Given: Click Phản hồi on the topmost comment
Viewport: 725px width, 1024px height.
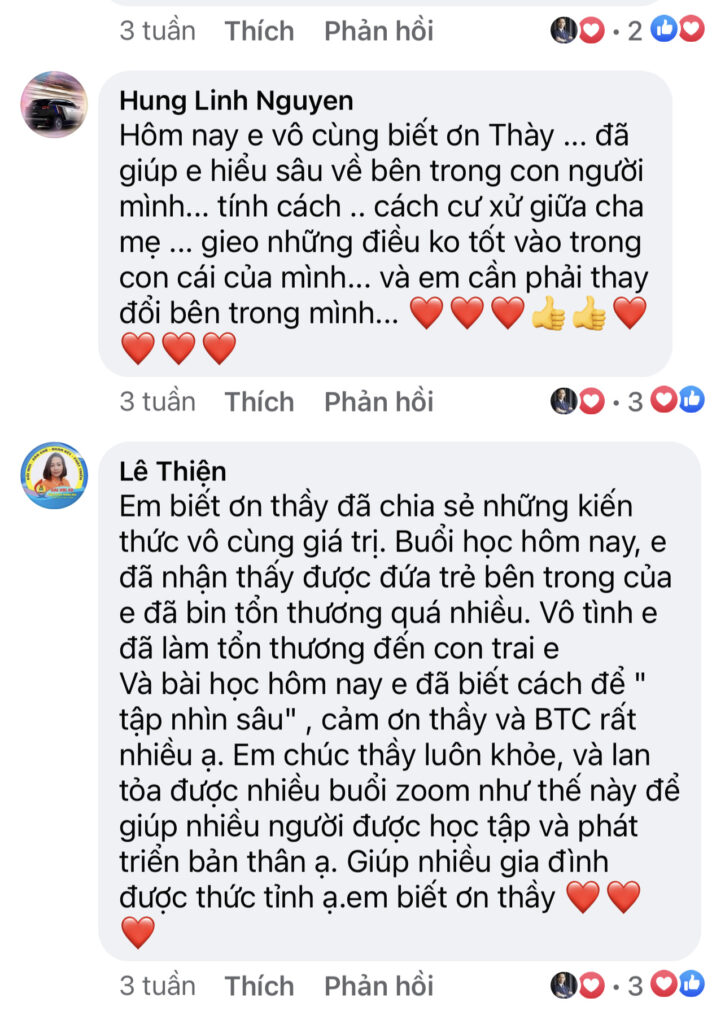Looking at the screenshot, I should click(379, 31).
